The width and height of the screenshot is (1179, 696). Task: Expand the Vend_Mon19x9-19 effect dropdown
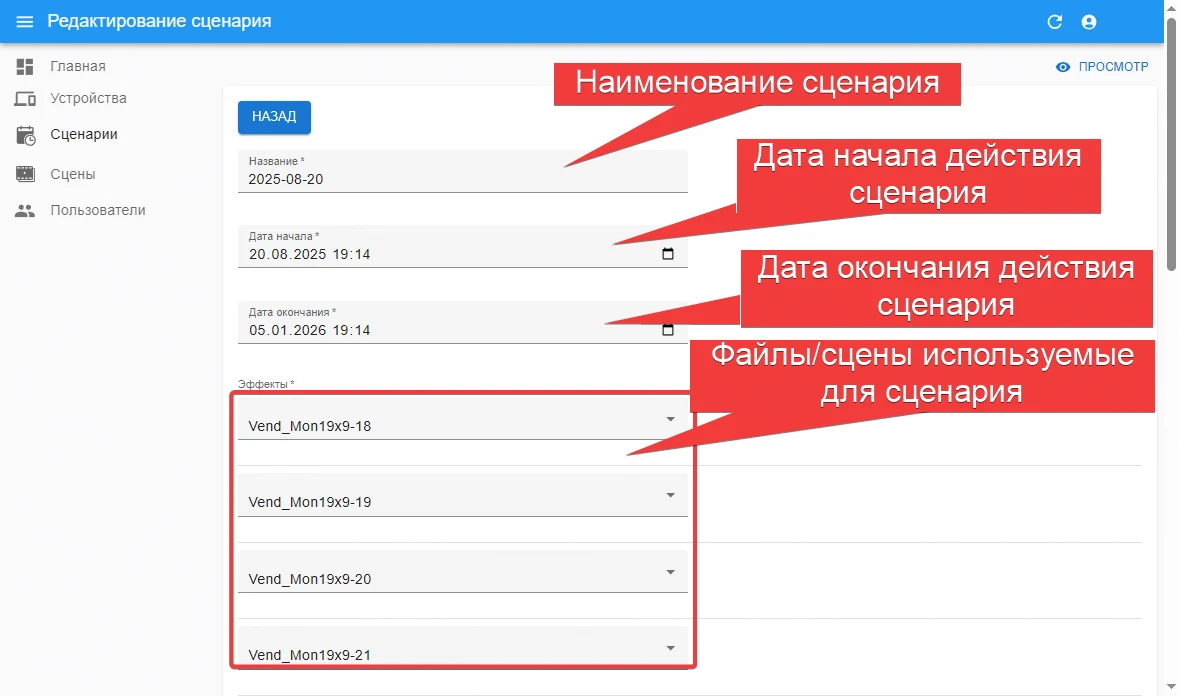[671, 495]
